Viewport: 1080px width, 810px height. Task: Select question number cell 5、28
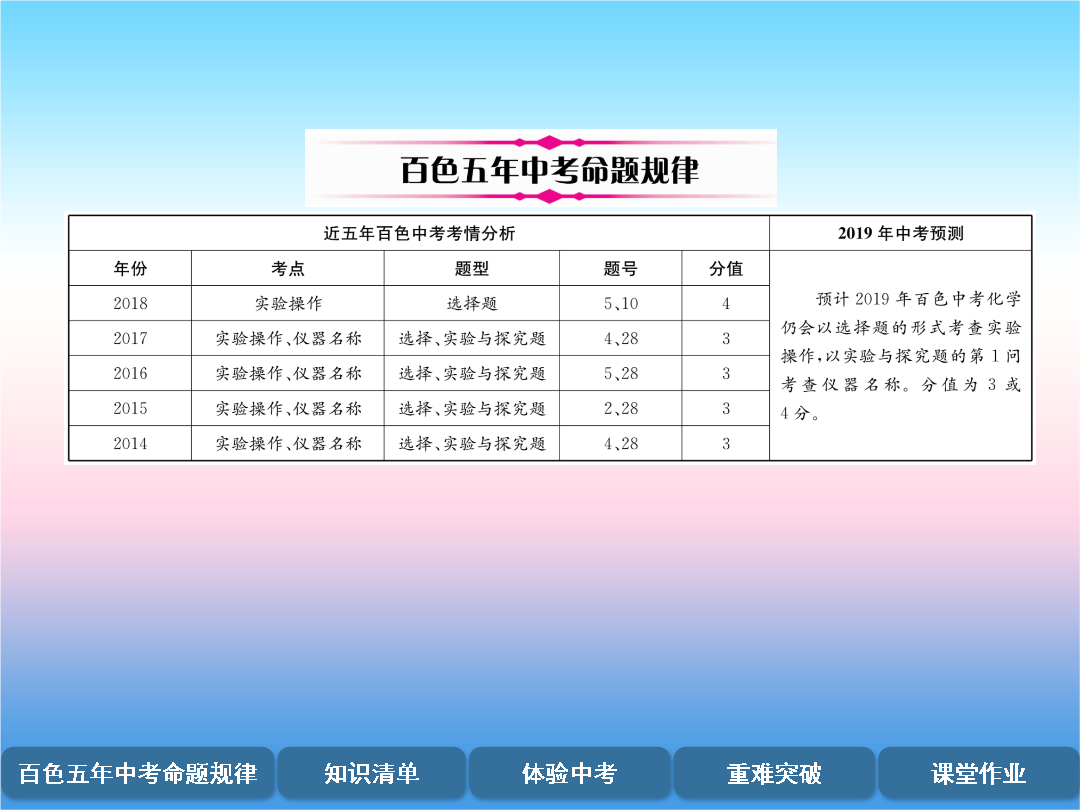[621, 373]
